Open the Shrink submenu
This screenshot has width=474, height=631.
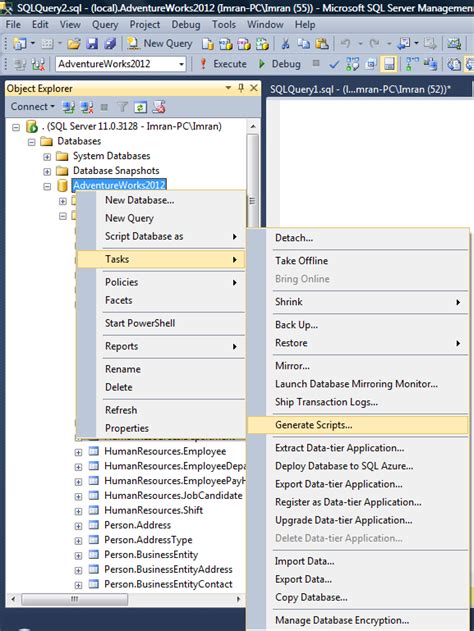358,302
